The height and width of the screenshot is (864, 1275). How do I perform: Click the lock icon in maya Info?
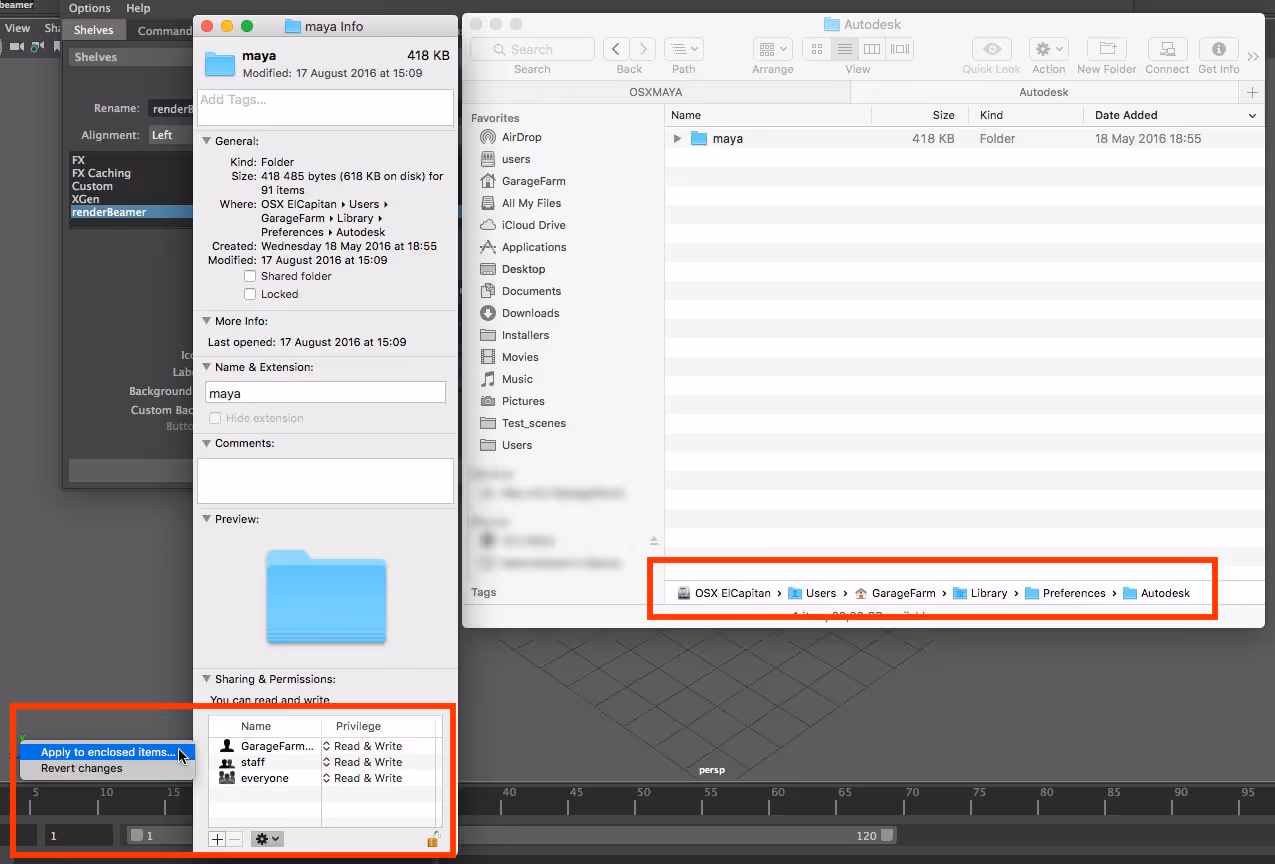433,839
